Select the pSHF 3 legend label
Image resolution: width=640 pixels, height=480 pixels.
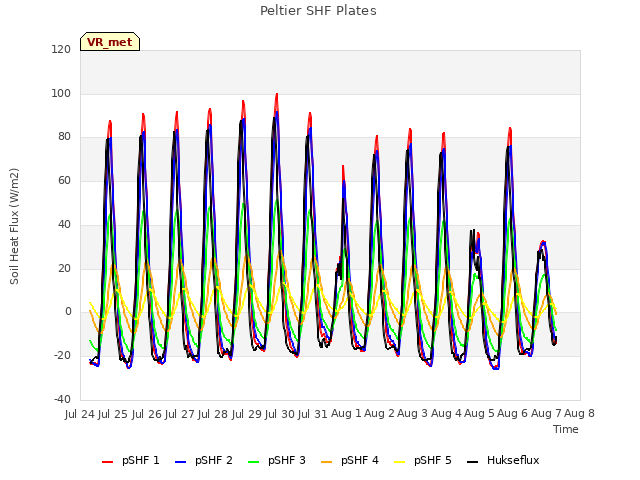click(287, 460)
